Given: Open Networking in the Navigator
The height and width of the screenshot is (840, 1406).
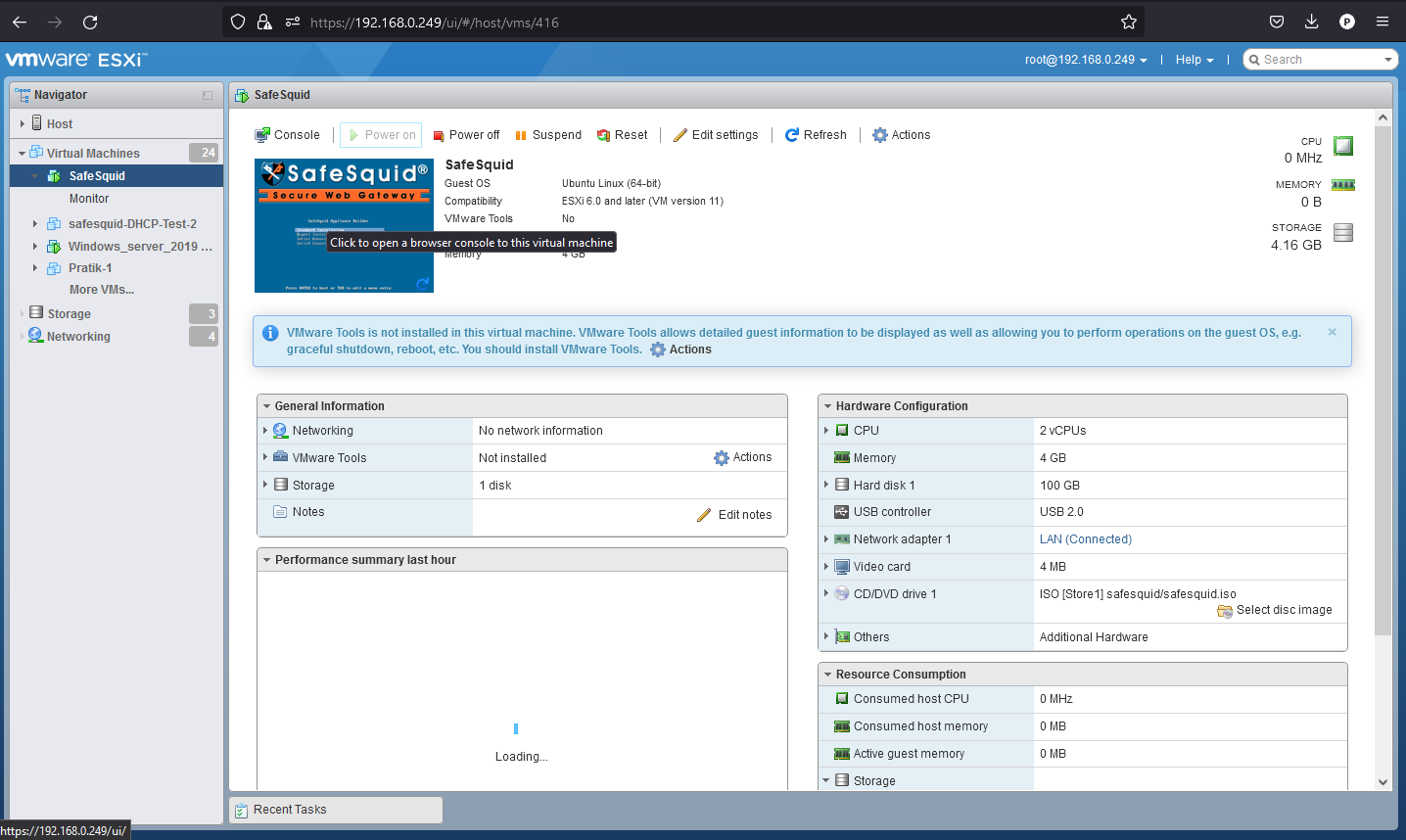Looking at the screenshot, I should pyautogui.click(x=78, y=337).
